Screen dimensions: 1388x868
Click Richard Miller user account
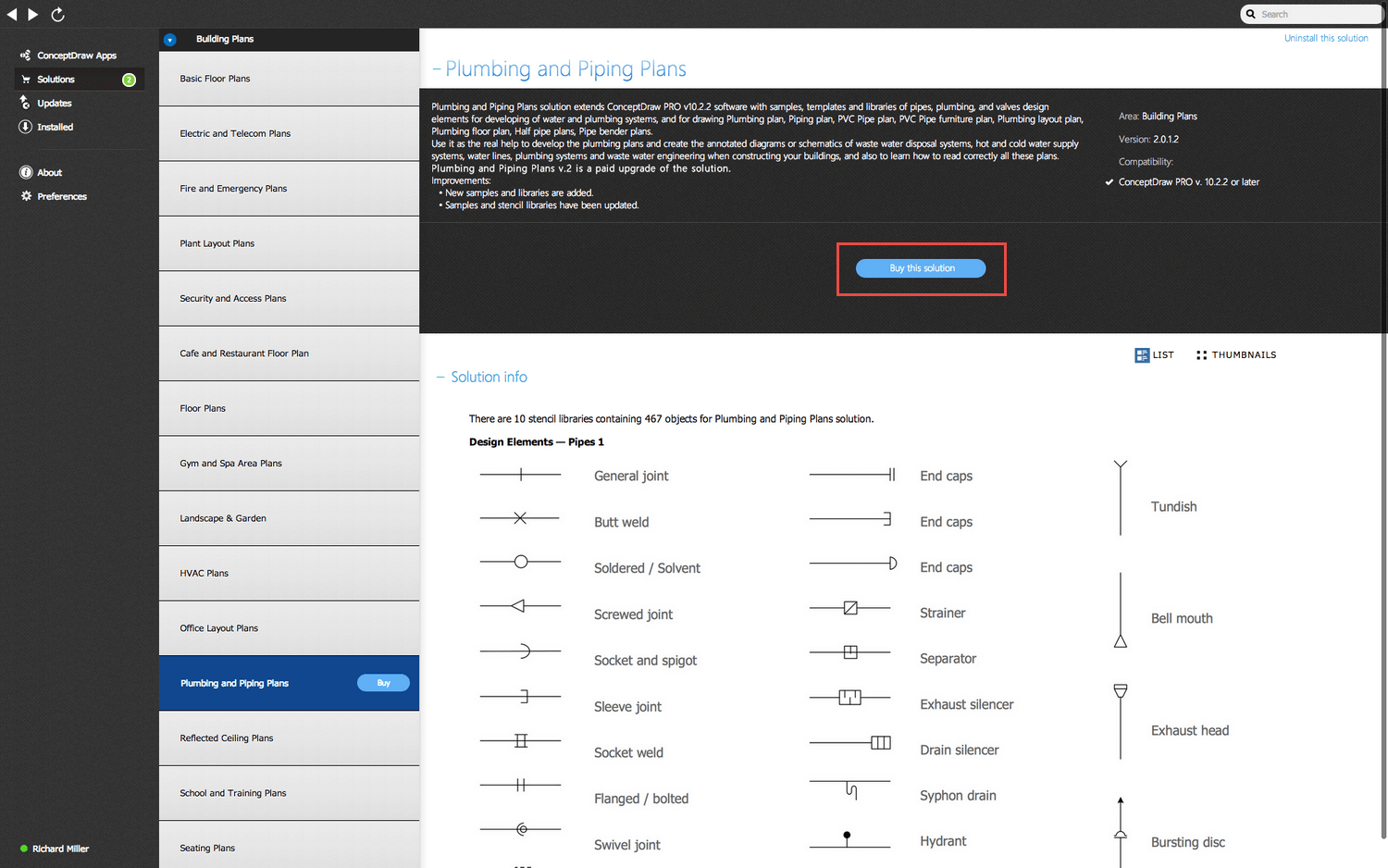point(55,849)
